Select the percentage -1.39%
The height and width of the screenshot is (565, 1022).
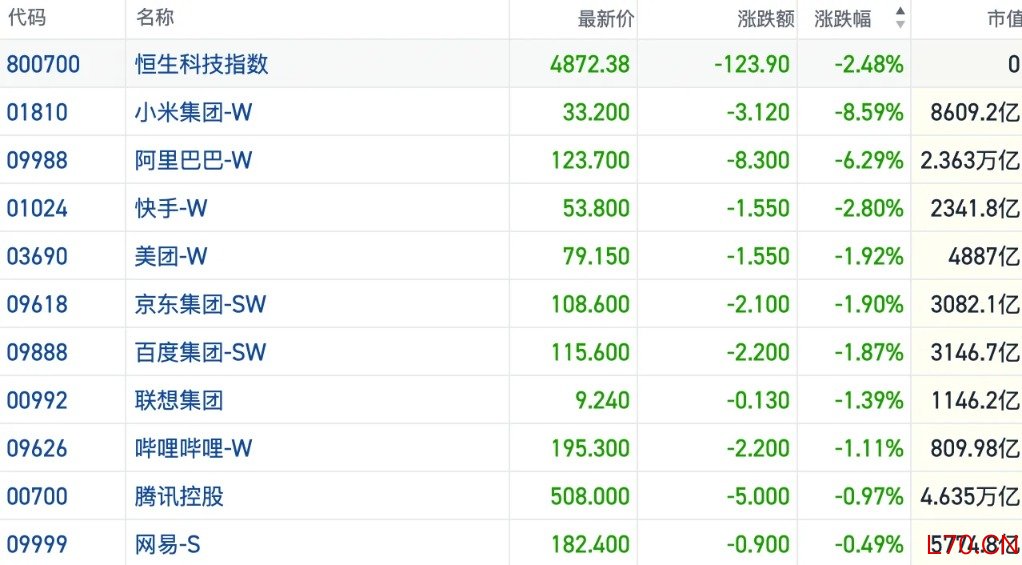[869, 400]
